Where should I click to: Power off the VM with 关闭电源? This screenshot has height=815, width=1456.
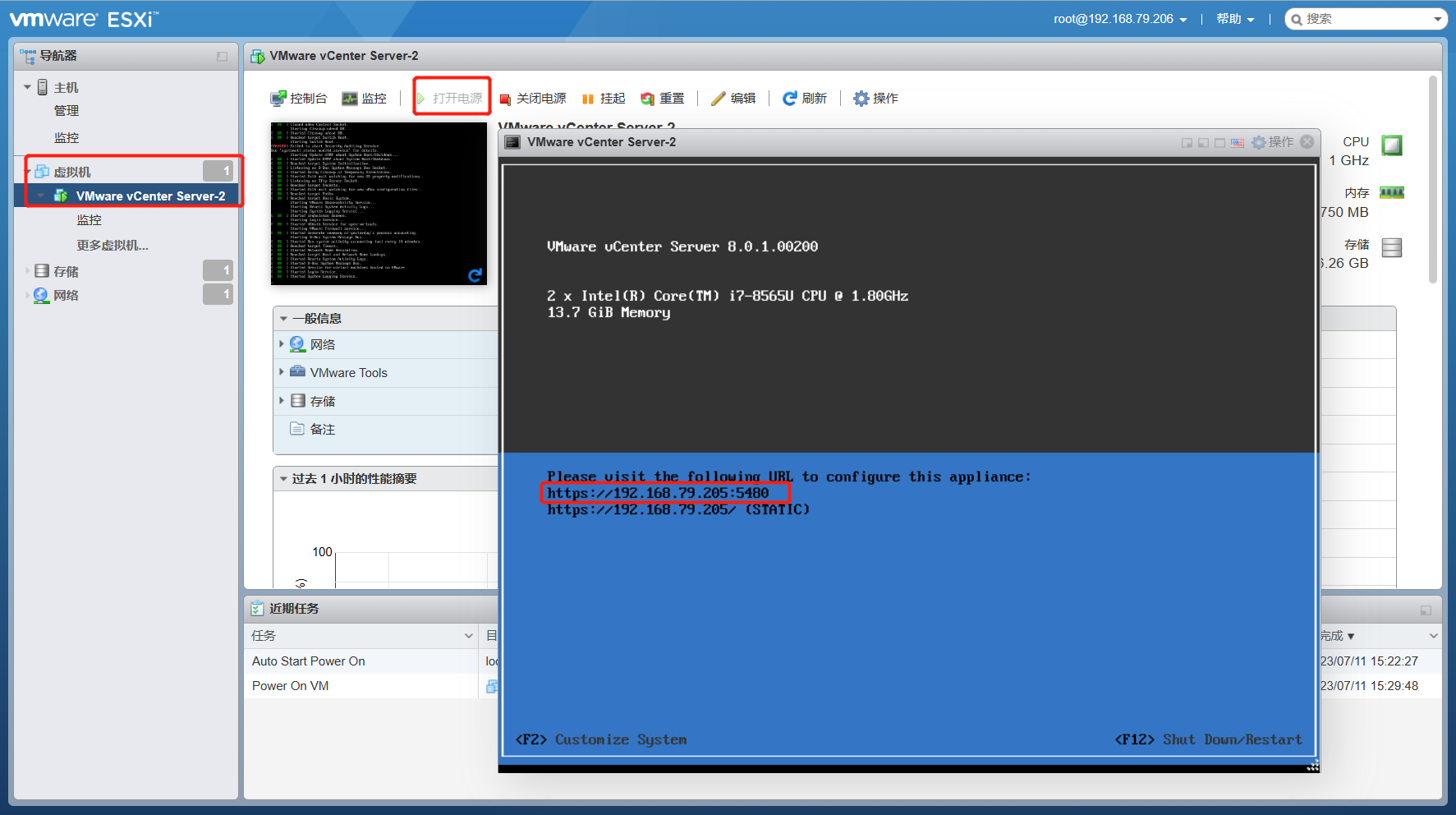coord(533,99)
